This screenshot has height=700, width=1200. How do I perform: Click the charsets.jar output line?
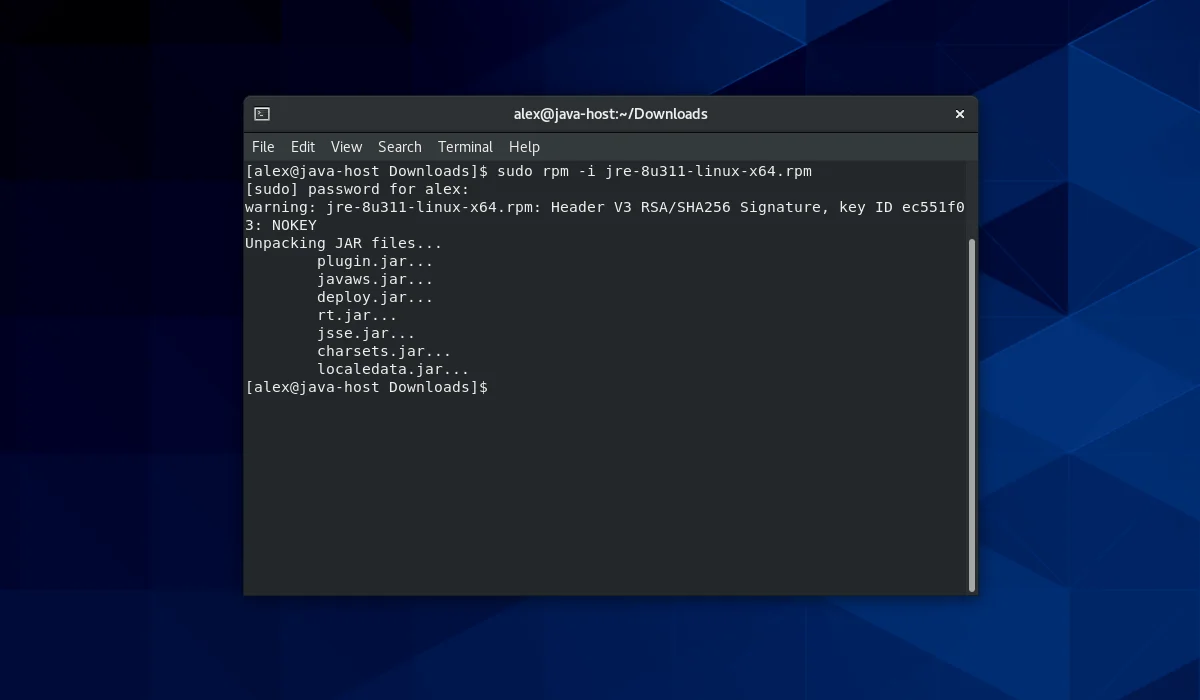tap(384, 351)
